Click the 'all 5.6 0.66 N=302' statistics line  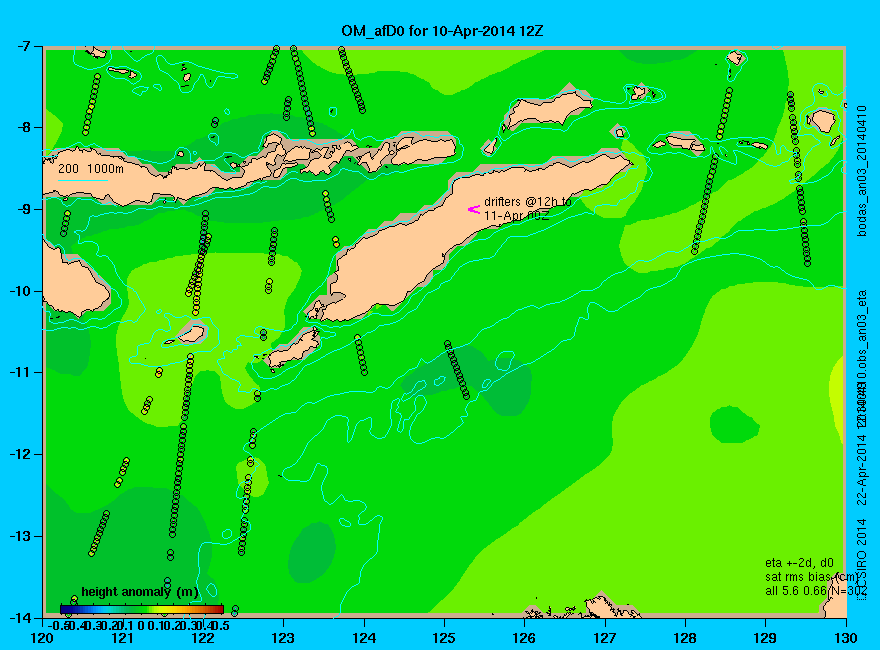816,591
